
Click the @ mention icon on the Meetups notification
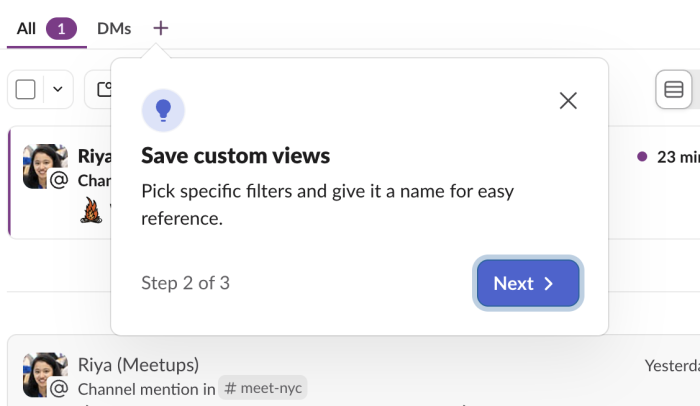coord(59,388)
